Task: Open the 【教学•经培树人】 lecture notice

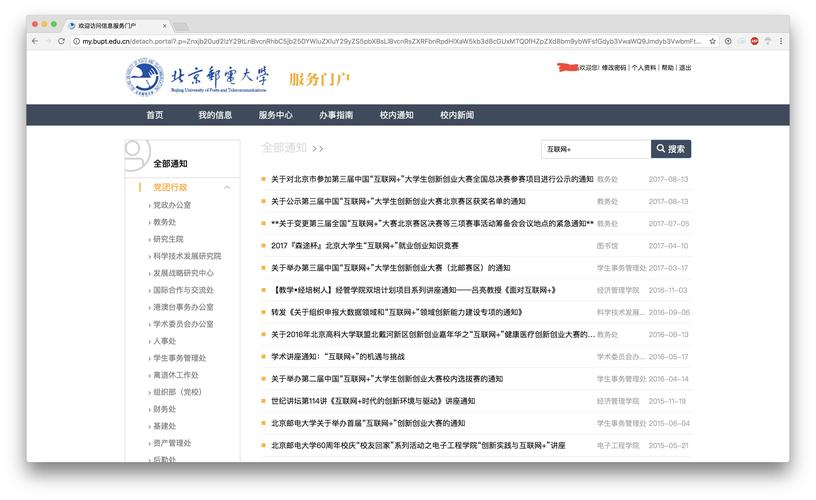Action: click(x=414, y=290)
